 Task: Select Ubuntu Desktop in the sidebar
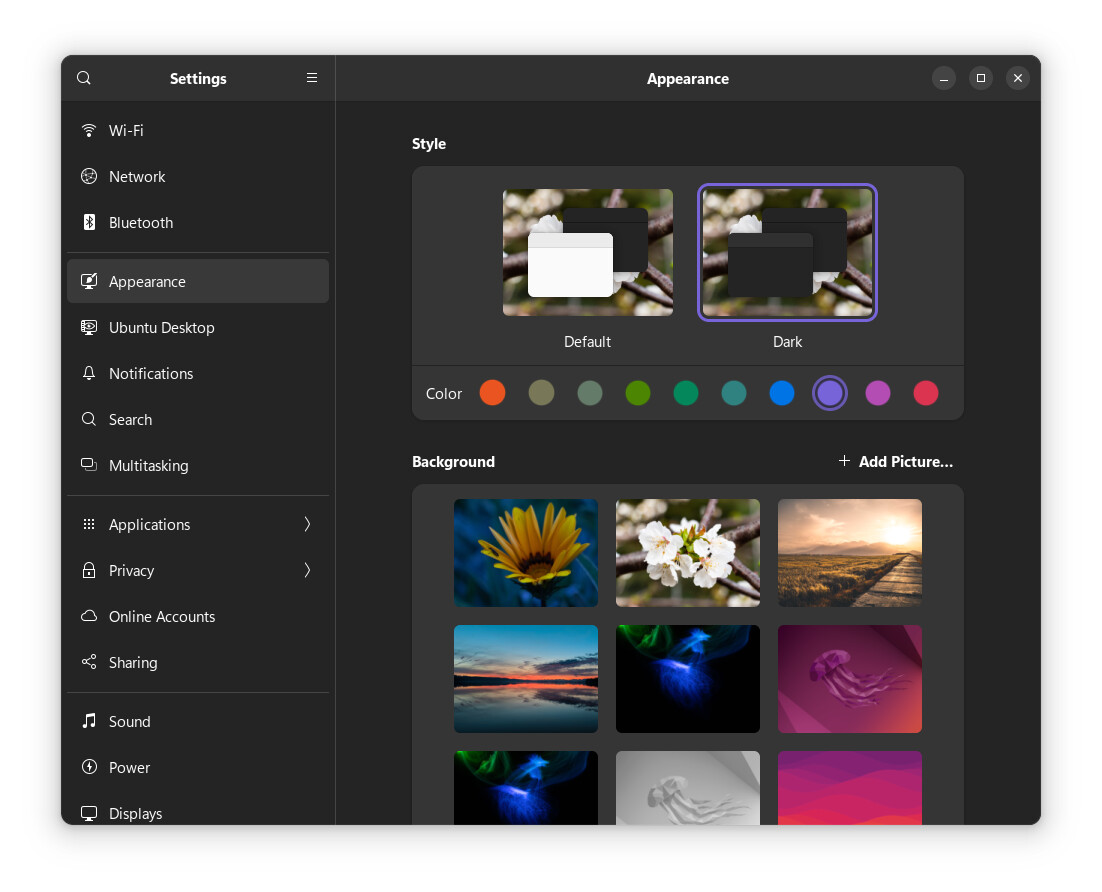[198, 328]
